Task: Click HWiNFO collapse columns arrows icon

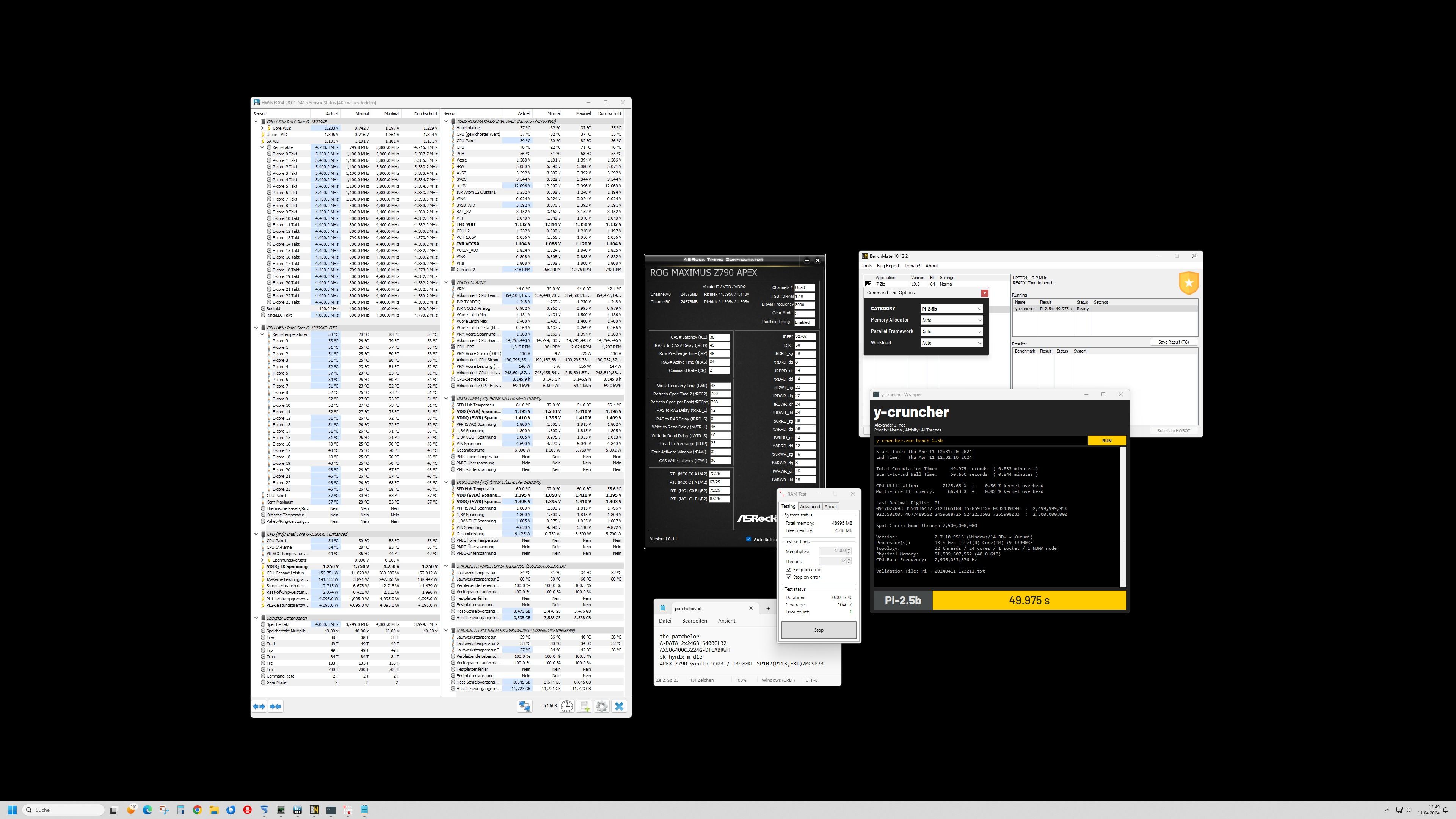Action: (x=275, y=706)
